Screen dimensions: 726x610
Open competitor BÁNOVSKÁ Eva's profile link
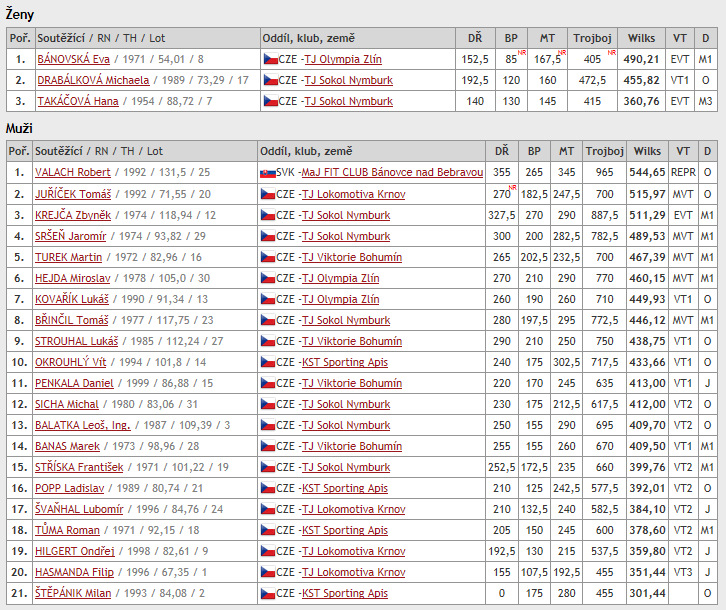(x=74, y=59)
